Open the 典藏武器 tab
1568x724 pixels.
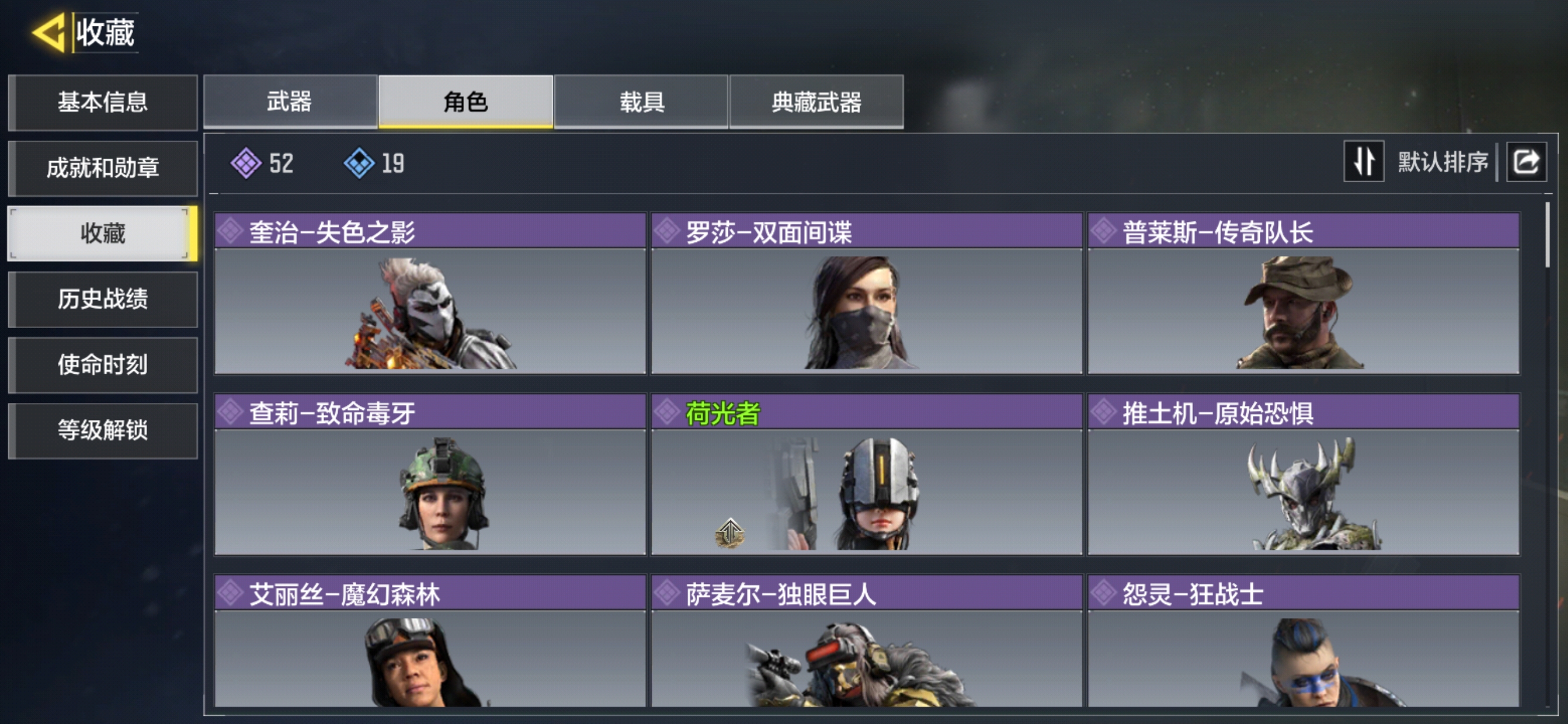pos(817,101)
